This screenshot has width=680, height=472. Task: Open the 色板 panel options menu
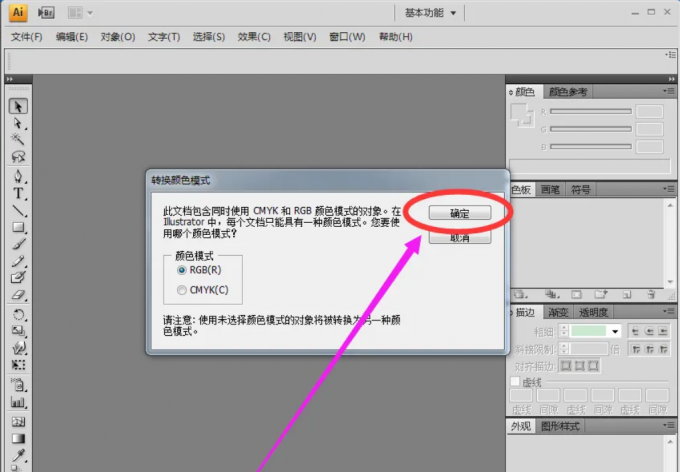(670, 189)
